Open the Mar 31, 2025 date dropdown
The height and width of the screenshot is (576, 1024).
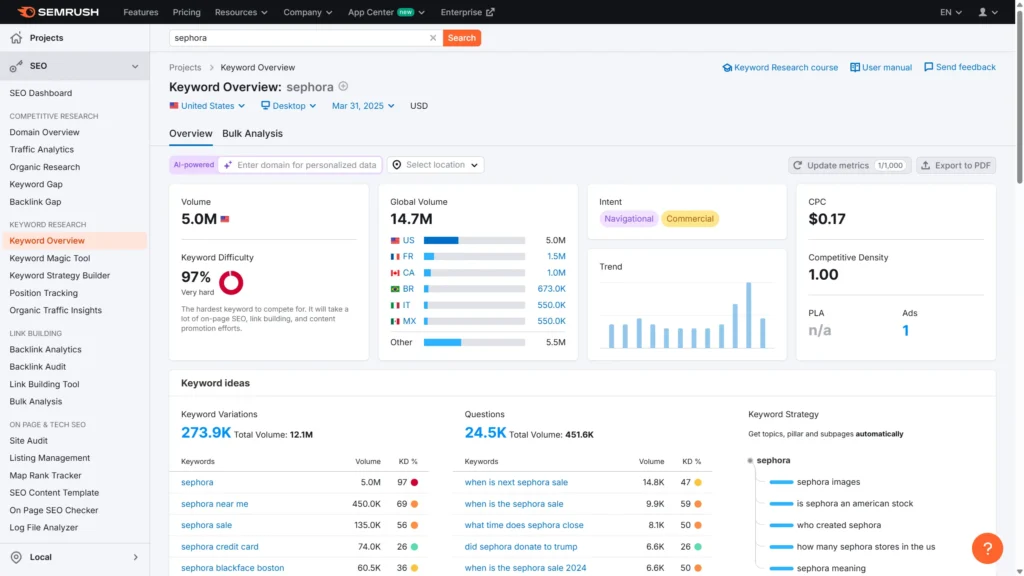click(363, 105)
